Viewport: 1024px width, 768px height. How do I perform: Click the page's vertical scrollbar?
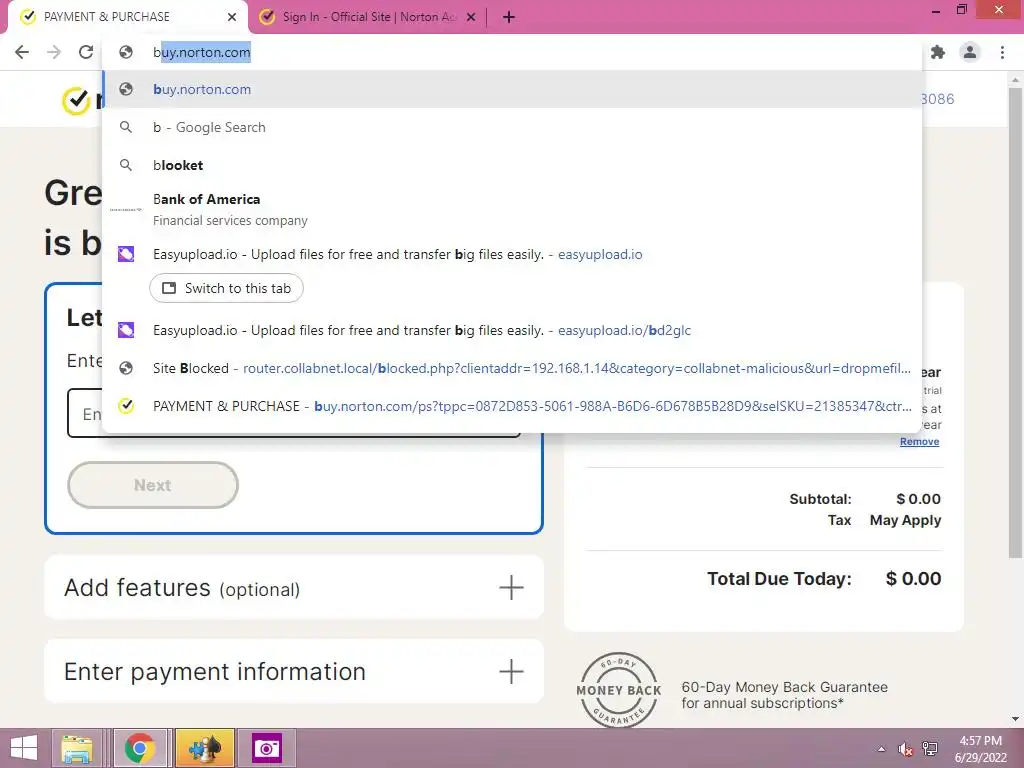(1015, 323)
